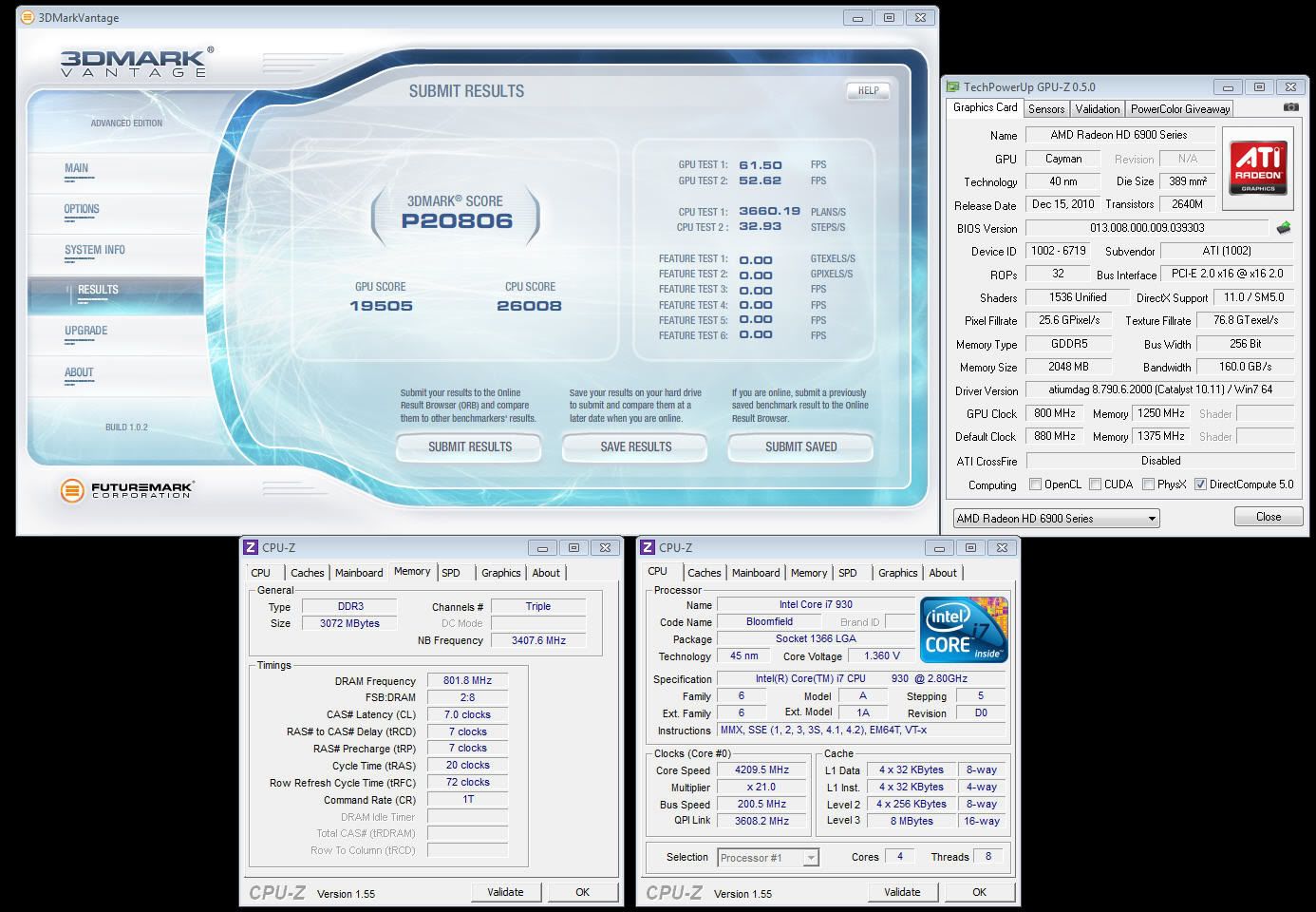The width and height of the screenshot is (1316, 912).
Task: Toggle the PhysX checkbox
Action: point(1148,484)
